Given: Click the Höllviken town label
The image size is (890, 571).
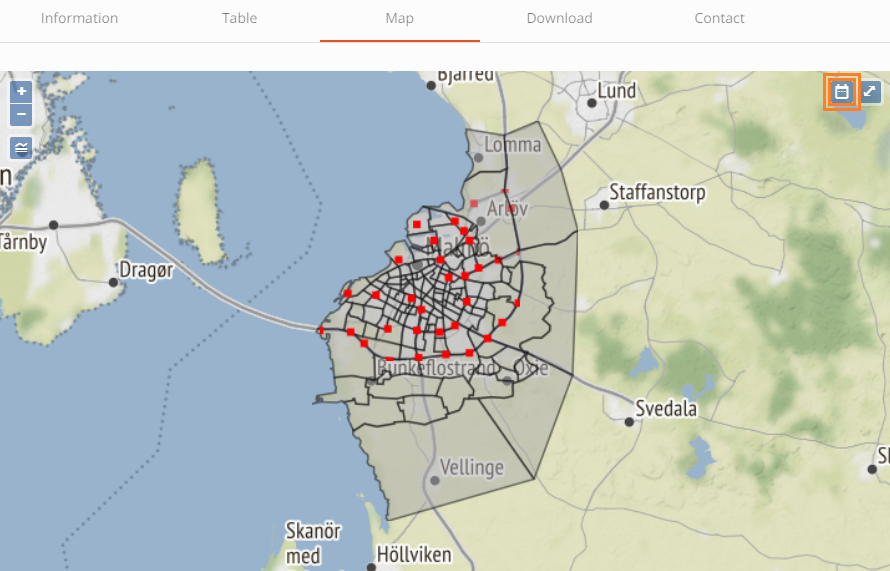Looking at the screenshot, I should pyautogui.click(x=414, y=554).
